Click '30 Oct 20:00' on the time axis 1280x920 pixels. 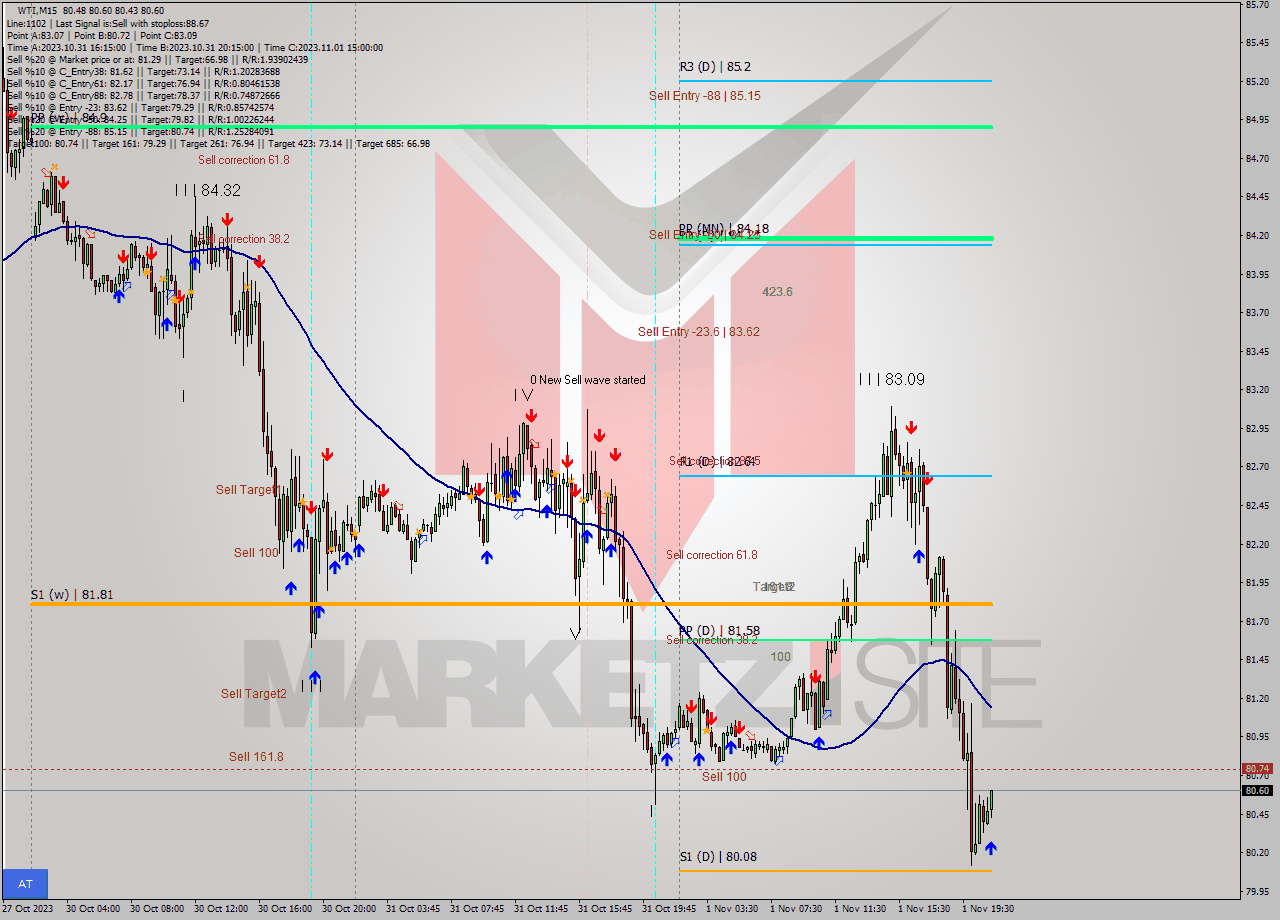tap(349, 909)
